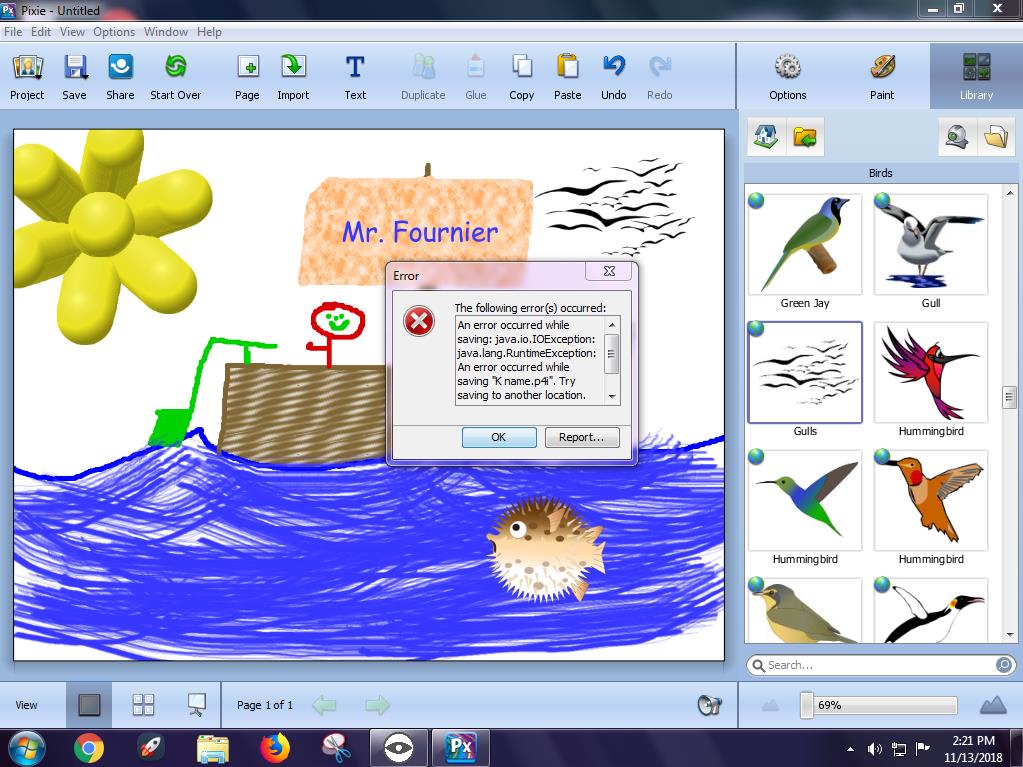Switch to the Options panel
Viewport: 1023px width, 767px height.
pyautogui.click(x=787, y=77)
